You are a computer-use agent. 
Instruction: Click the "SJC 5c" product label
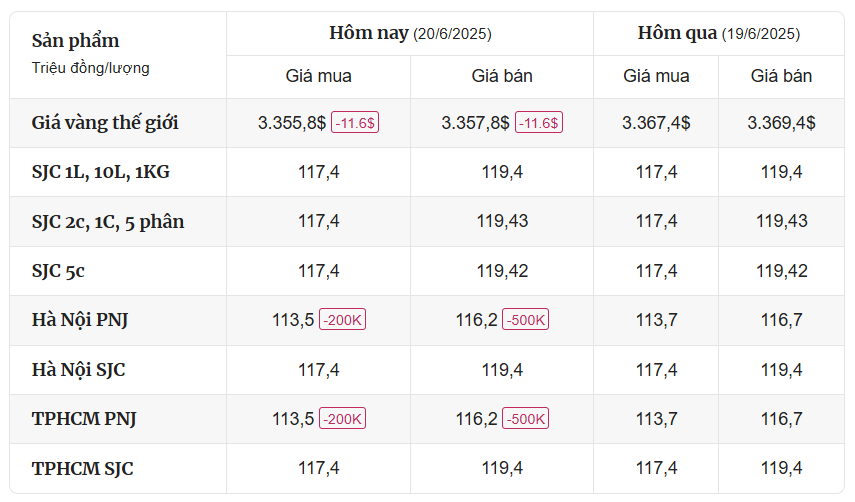[x=65, y=271]
